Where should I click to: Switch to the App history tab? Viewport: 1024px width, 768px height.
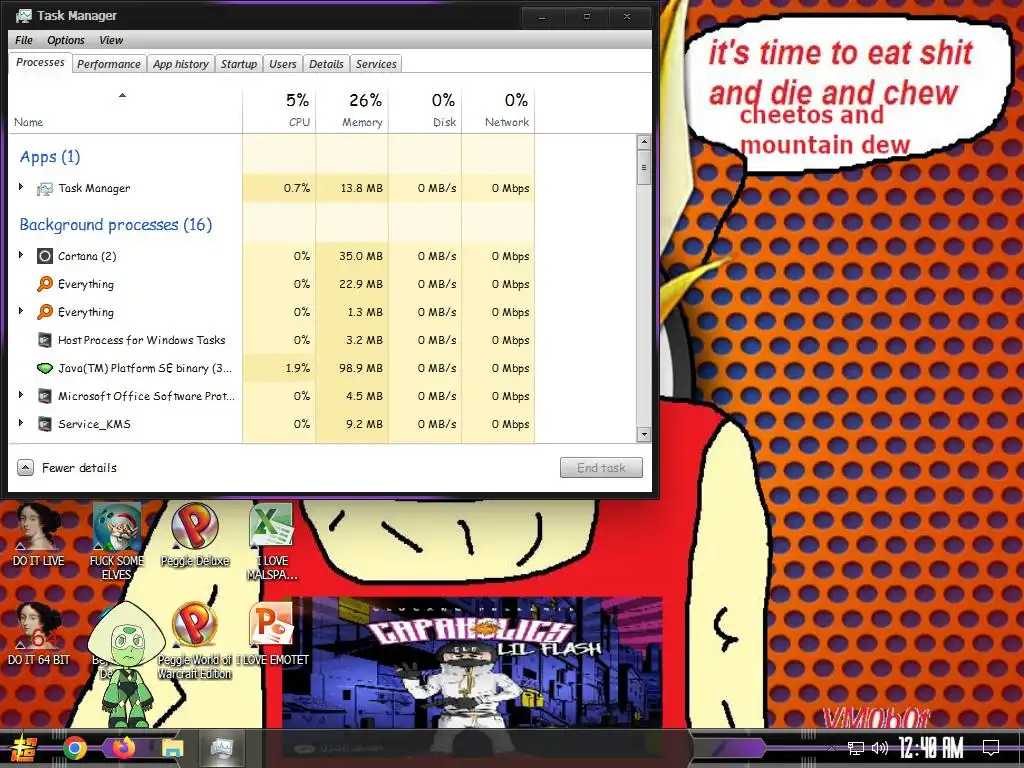181,64
